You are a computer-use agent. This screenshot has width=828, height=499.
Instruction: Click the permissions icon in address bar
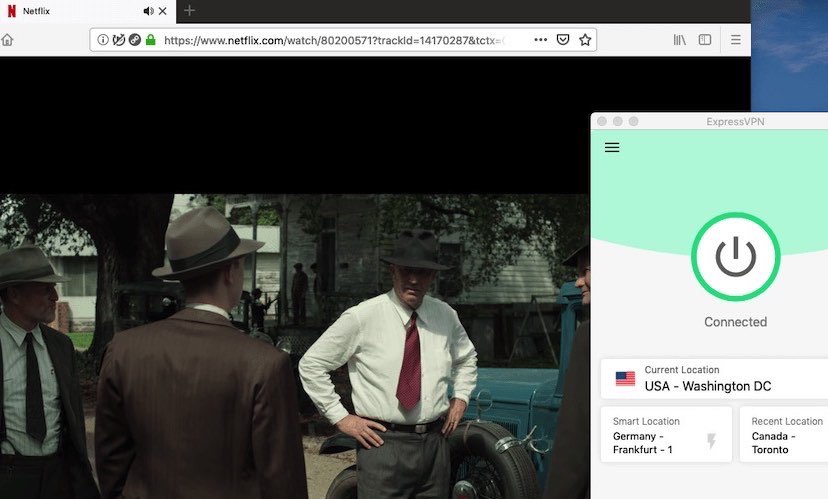[x=135, y=40]
